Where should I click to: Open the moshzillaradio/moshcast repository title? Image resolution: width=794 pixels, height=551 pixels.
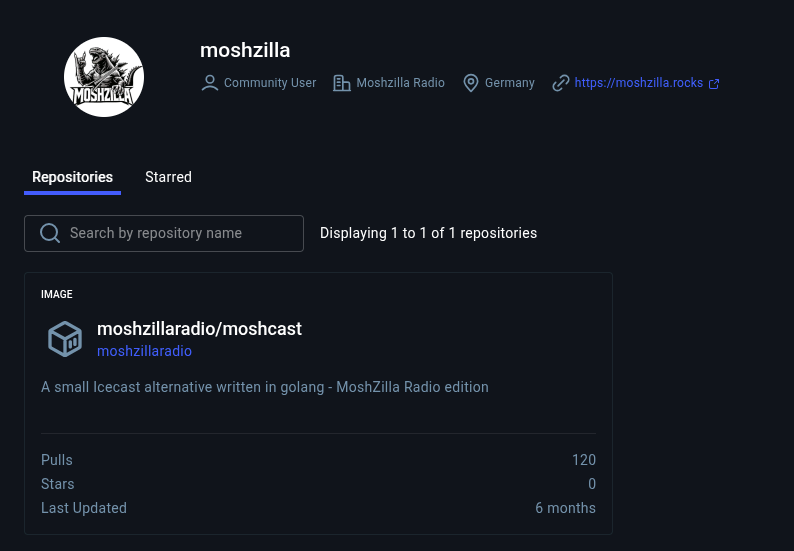tap(199, 328)
